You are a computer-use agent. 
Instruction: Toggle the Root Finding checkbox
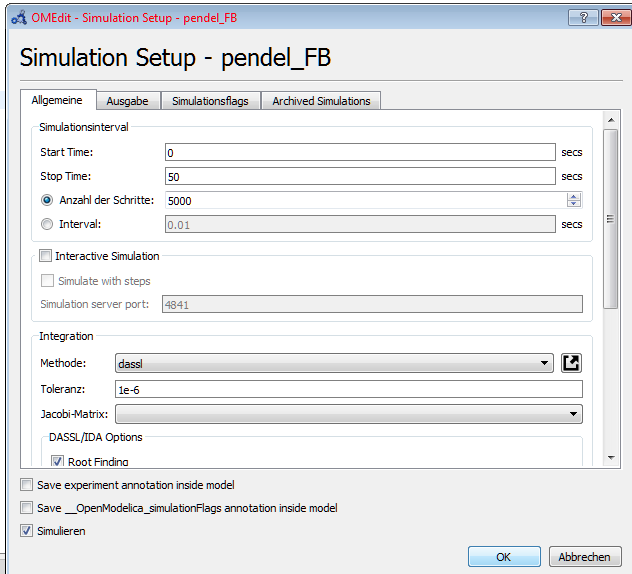pos(58,461)
